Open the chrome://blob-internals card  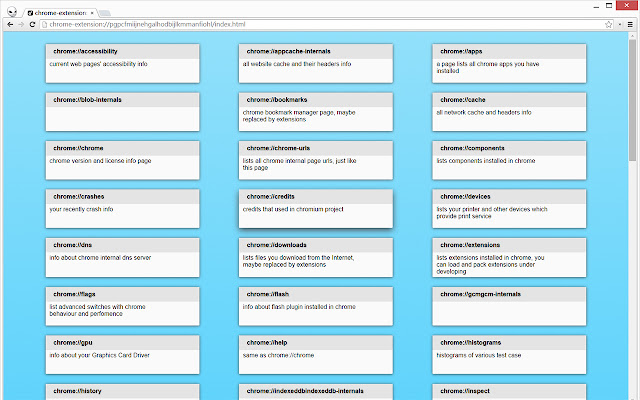[x=122, y=112]
